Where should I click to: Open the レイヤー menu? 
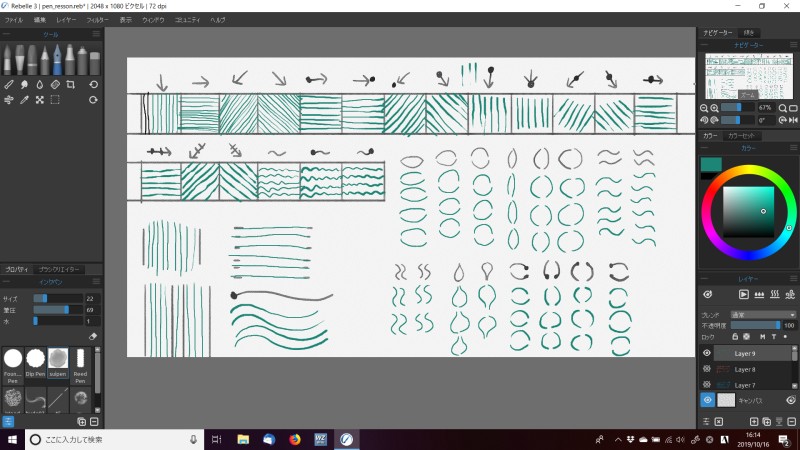(66, 20)
